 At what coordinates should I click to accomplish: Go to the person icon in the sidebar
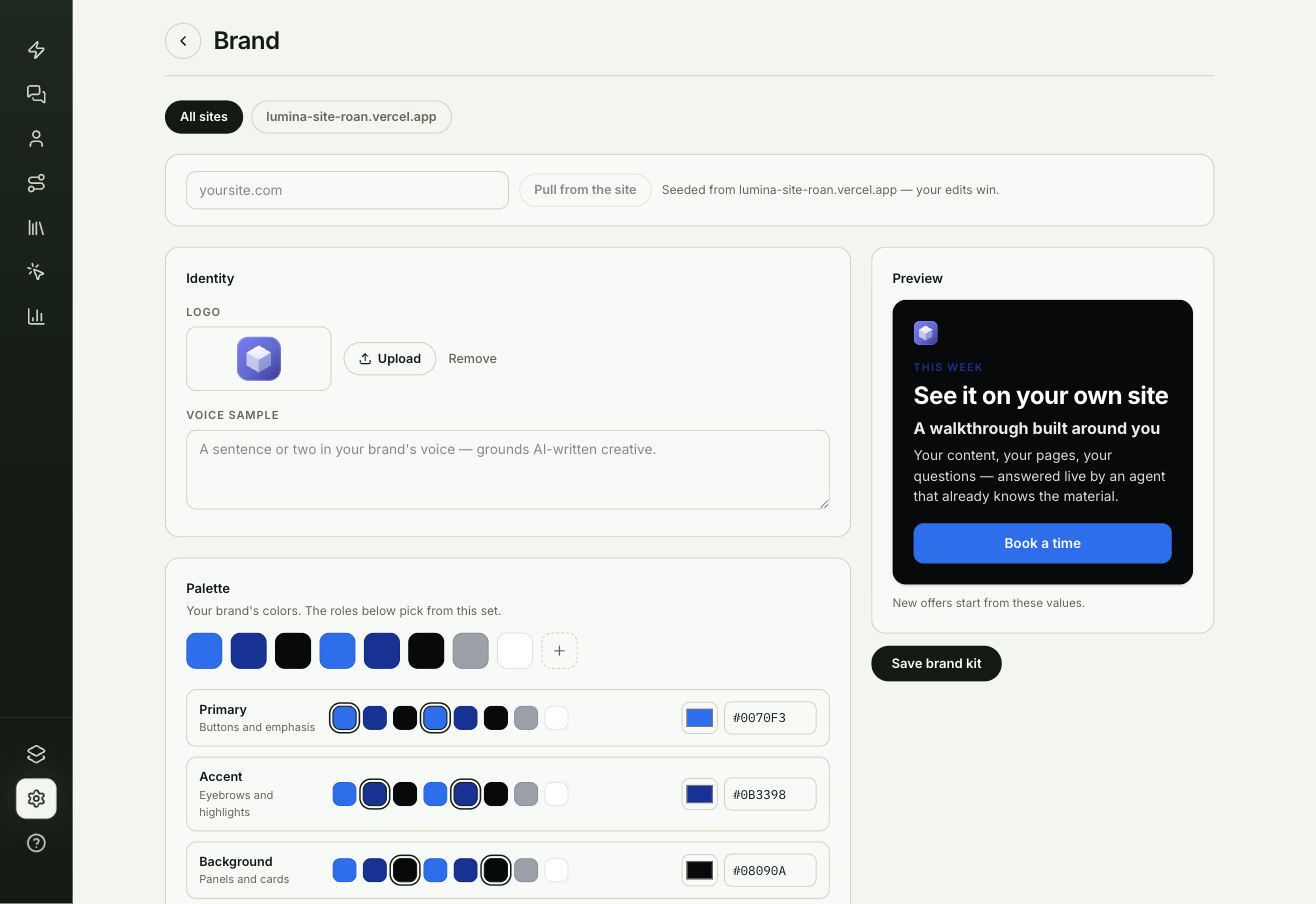(x=36, y=139)
